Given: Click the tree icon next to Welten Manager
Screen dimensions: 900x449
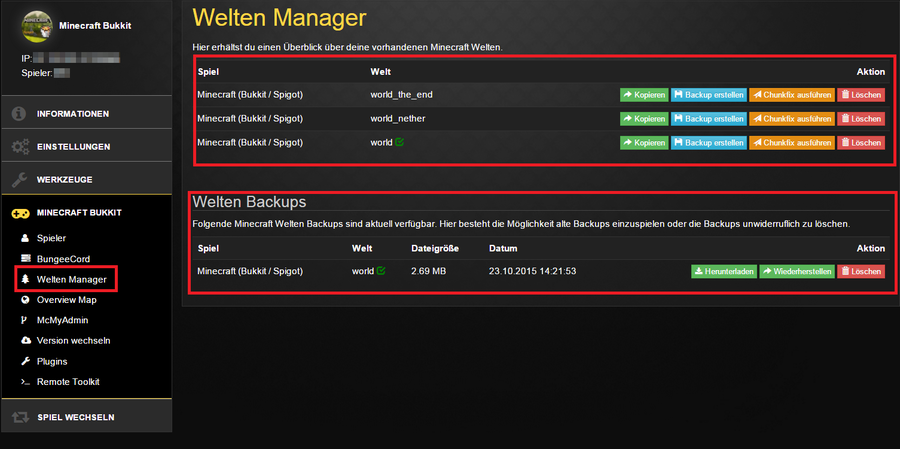Looking at the screenshot, I should 25,280.
